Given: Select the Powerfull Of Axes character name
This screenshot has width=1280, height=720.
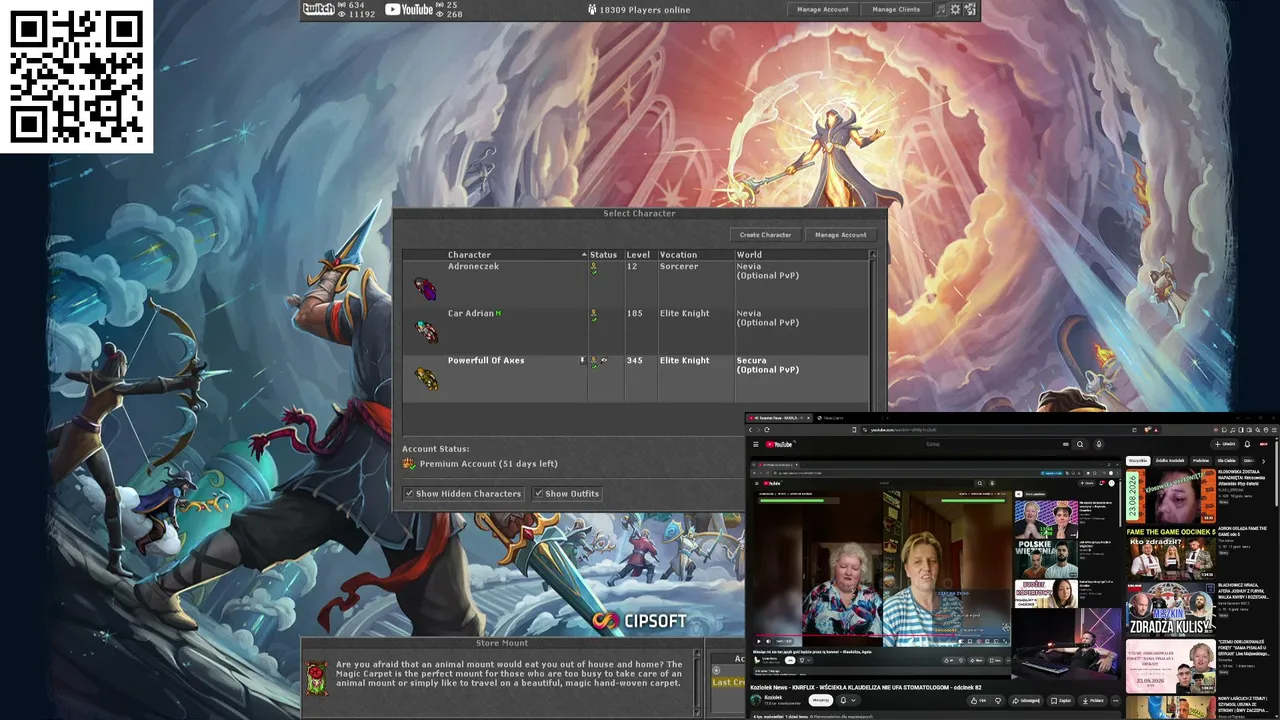Looking at the screenshot, I should 486,361.
